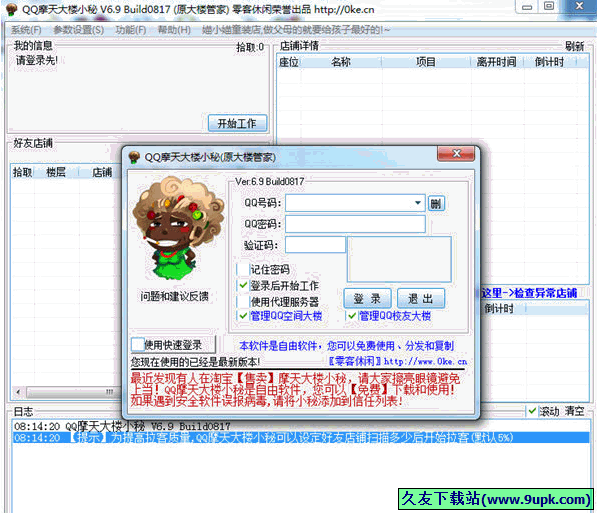This screenshot has width=597, height=513.
Task: Click the 退出 exit button
Action: (x=420, y=299)
